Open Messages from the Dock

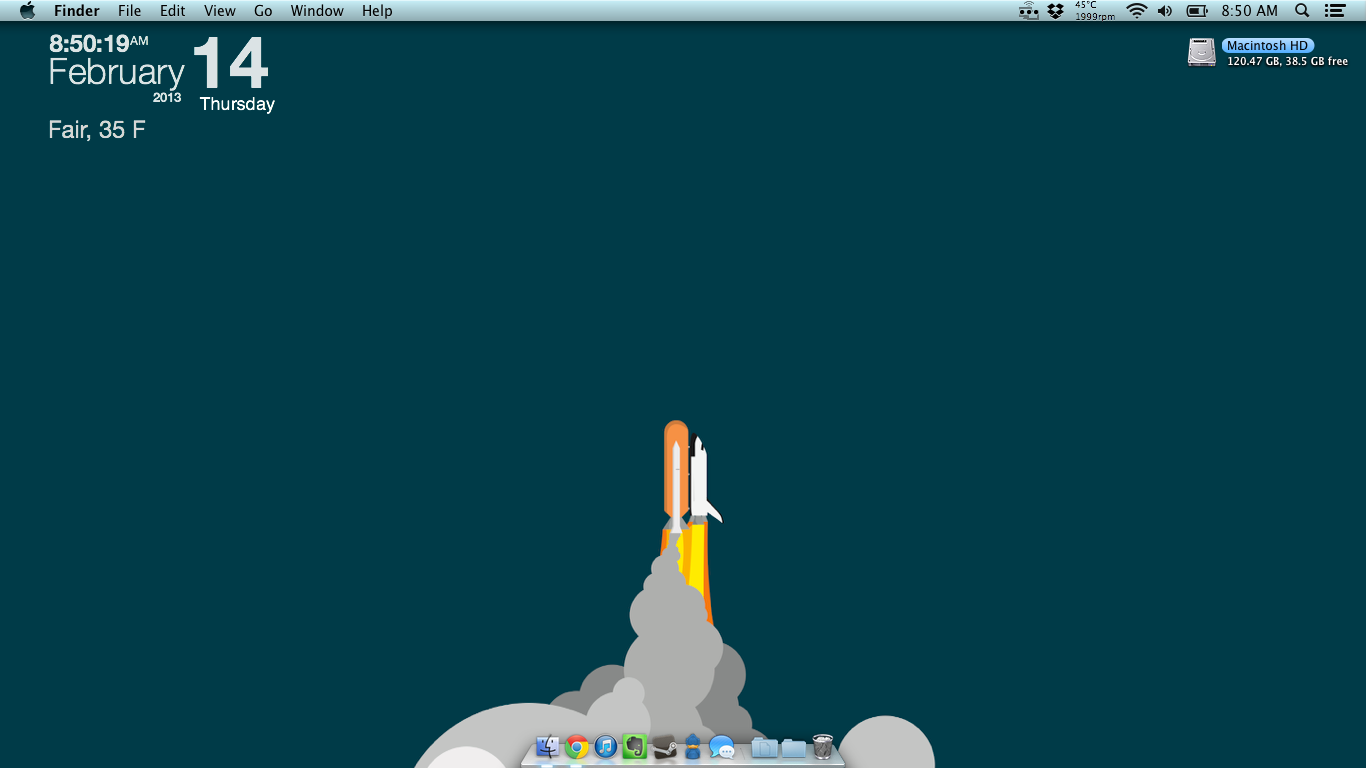pos(722,747)
